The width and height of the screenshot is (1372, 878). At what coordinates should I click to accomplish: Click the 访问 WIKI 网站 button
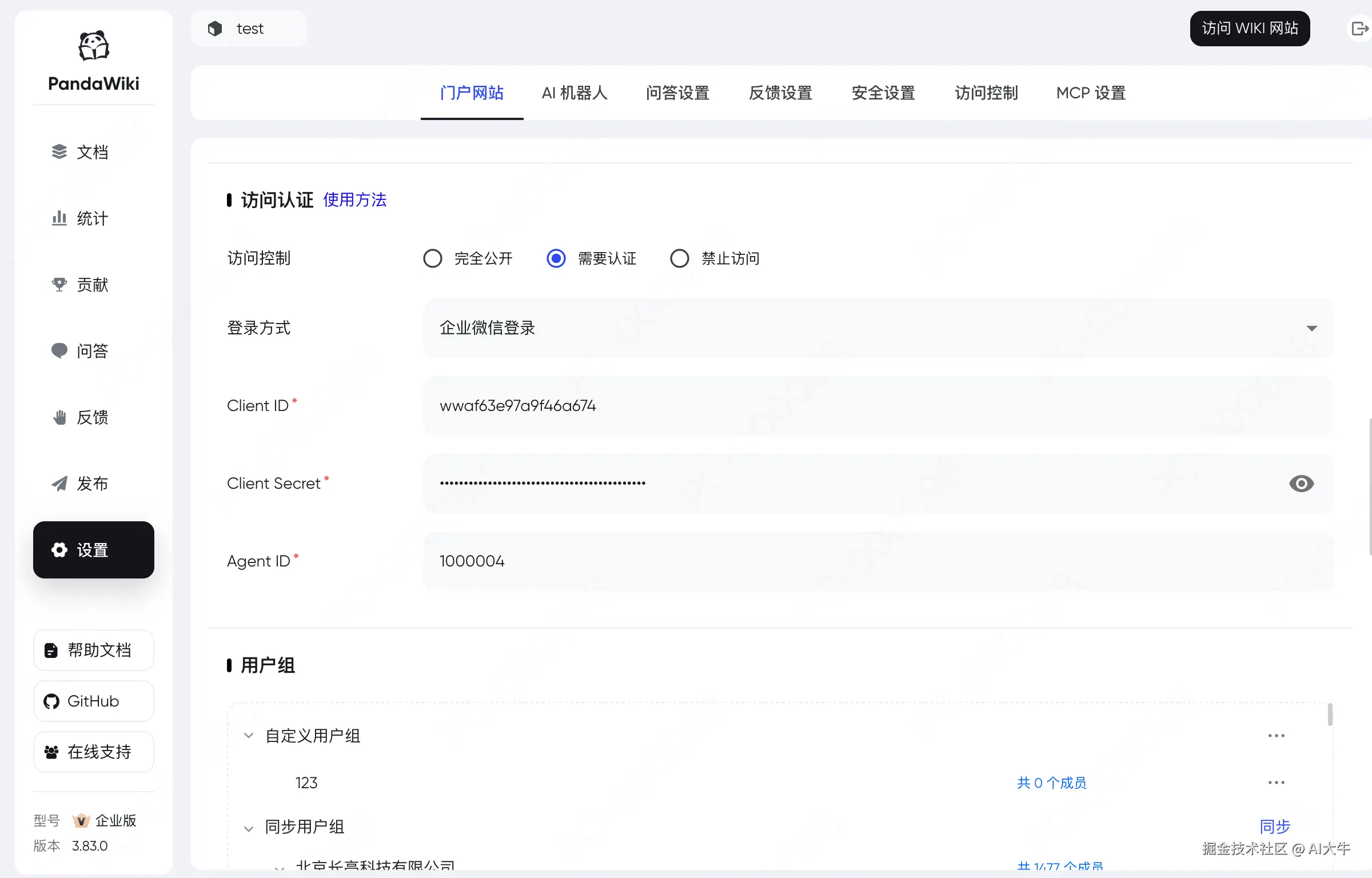tap(1250, 29)
